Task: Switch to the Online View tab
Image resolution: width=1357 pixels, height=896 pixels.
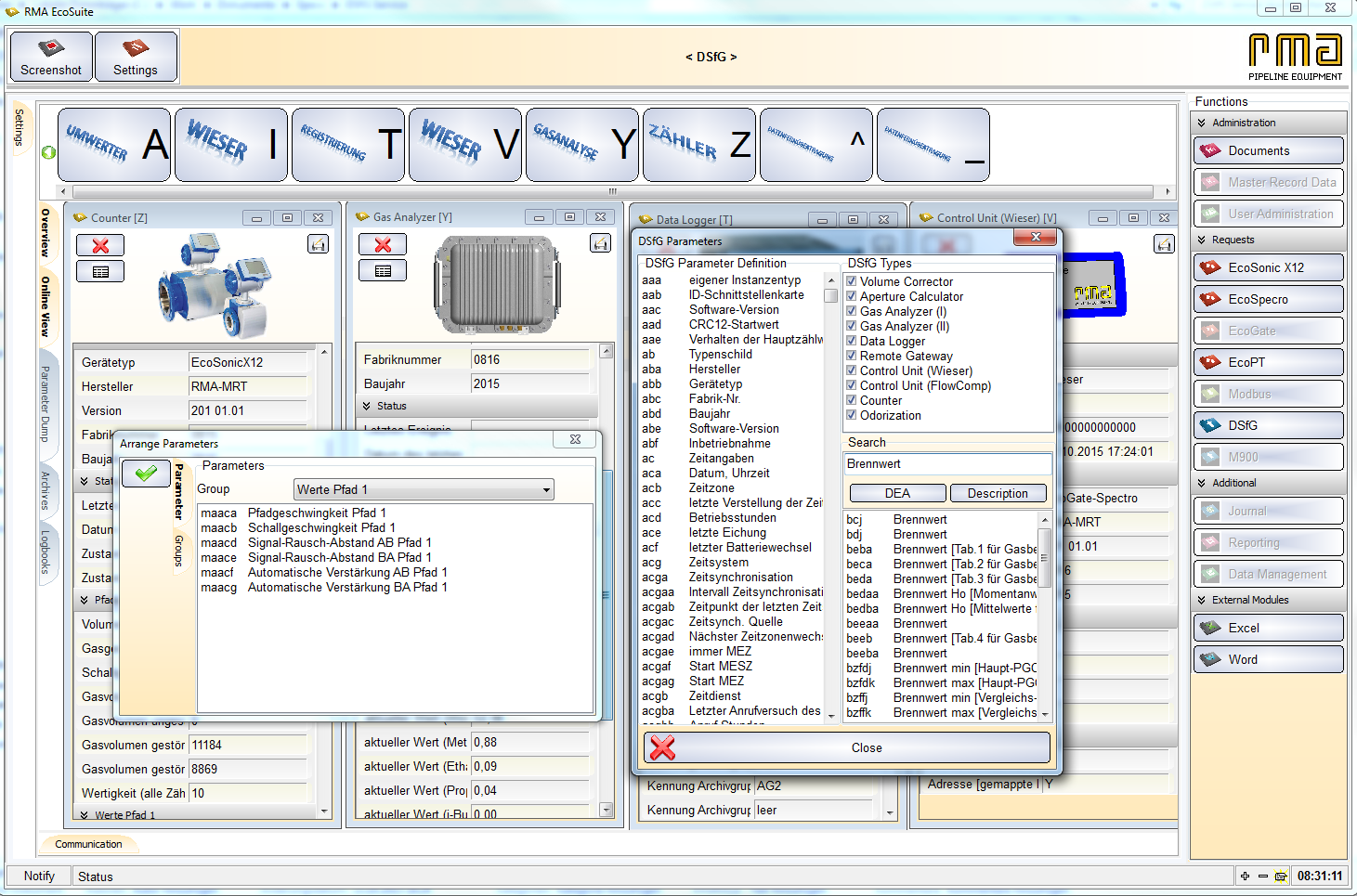Action: click(x=45, y=305)
